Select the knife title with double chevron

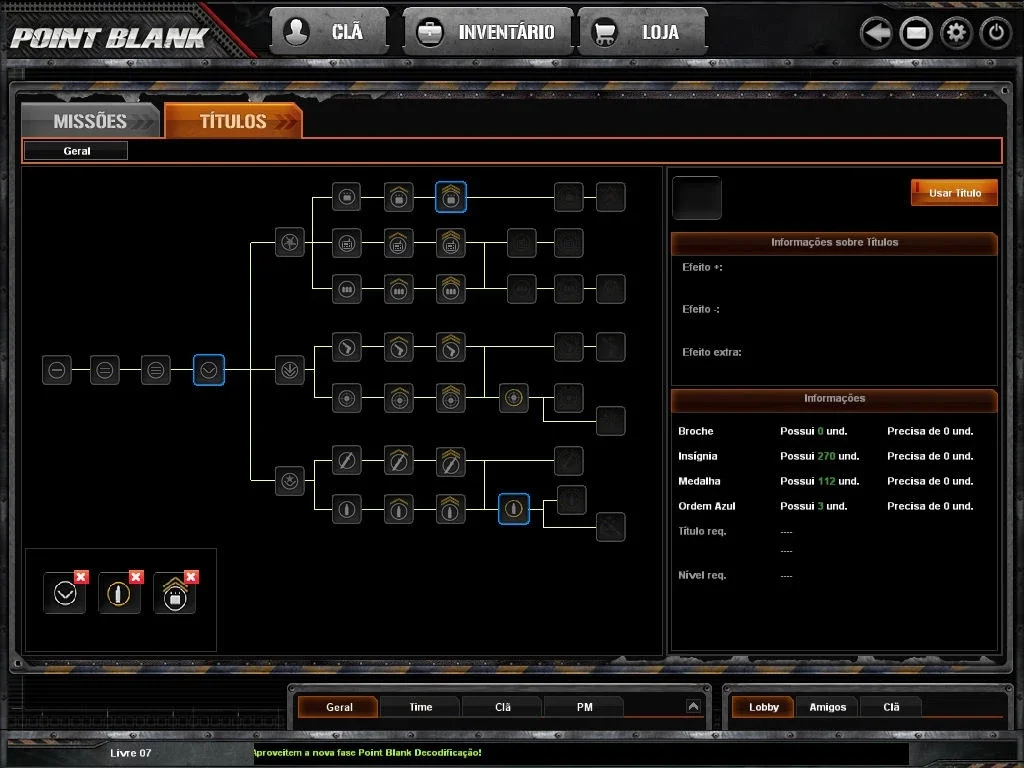(x=451, y=461)
